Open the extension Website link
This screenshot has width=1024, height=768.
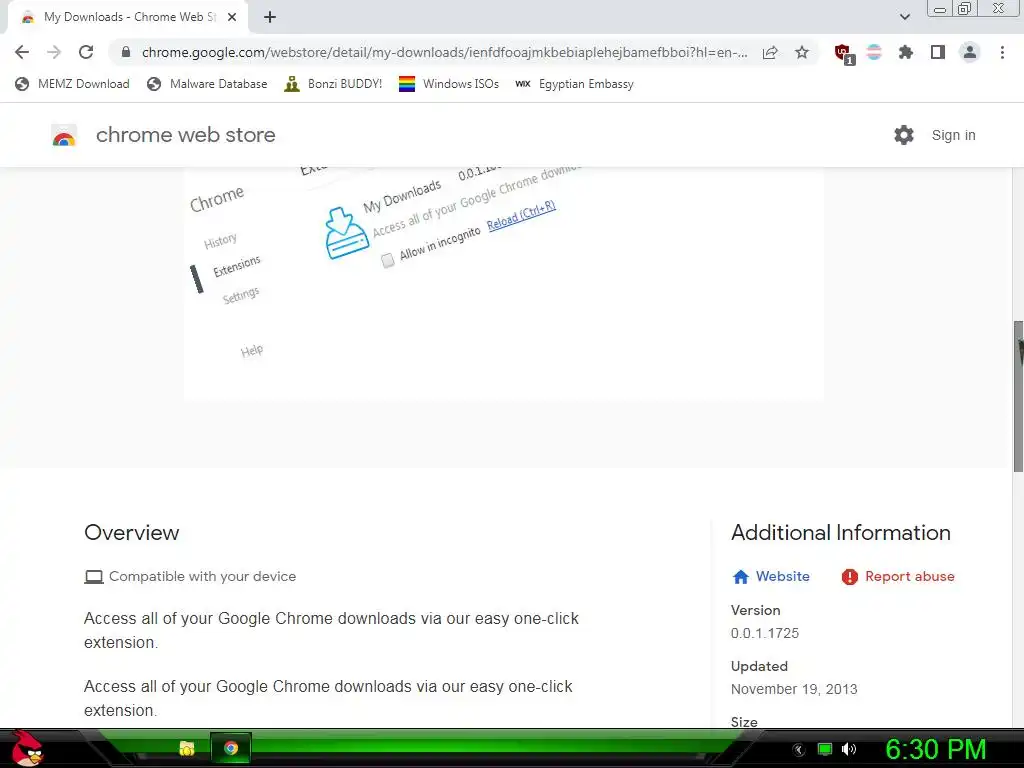(x=771, y=576)
